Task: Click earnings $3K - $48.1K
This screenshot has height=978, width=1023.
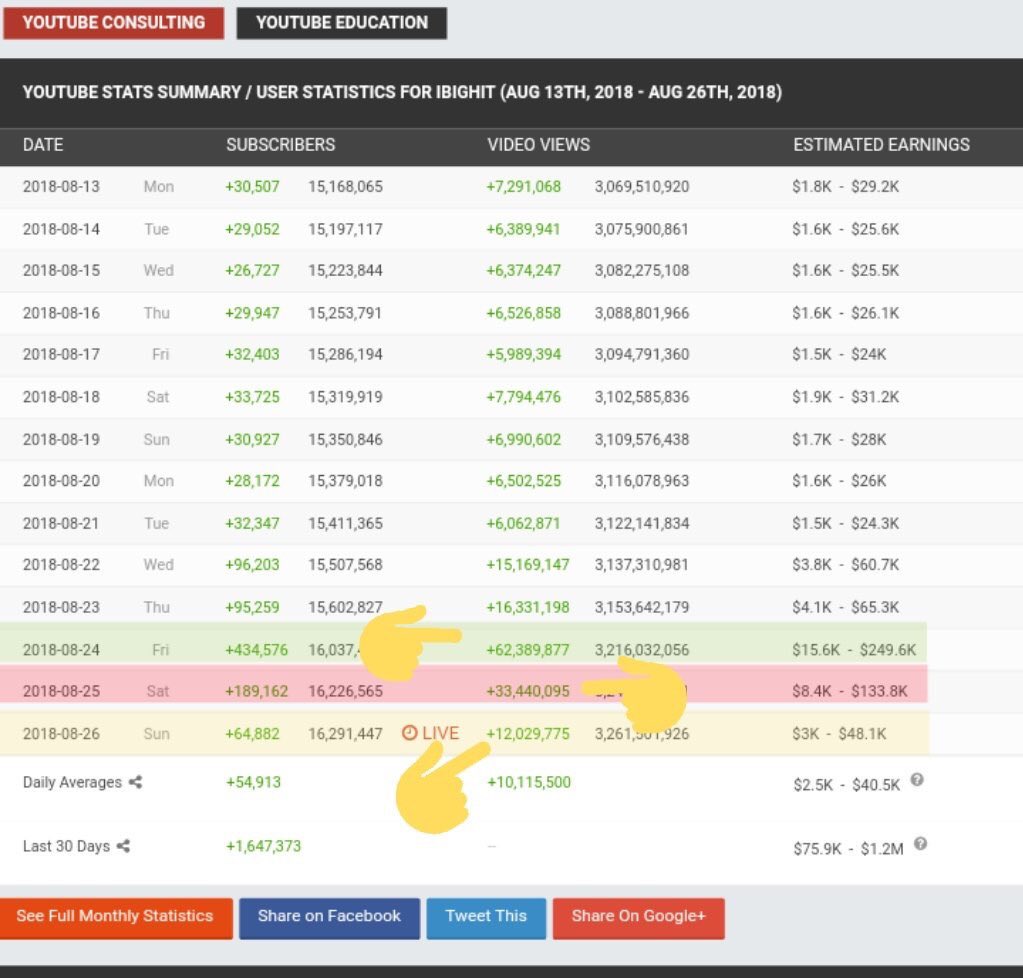Action: (839, 733)
